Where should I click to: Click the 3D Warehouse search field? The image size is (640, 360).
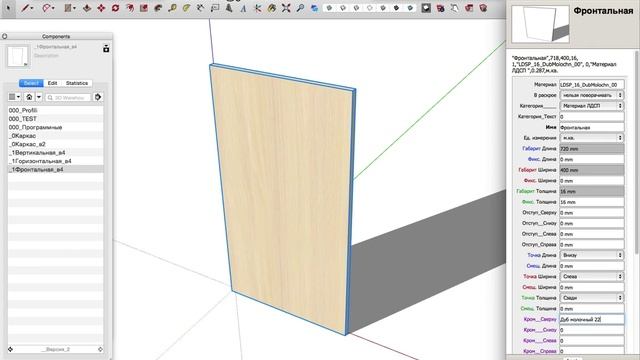[68, 98]
